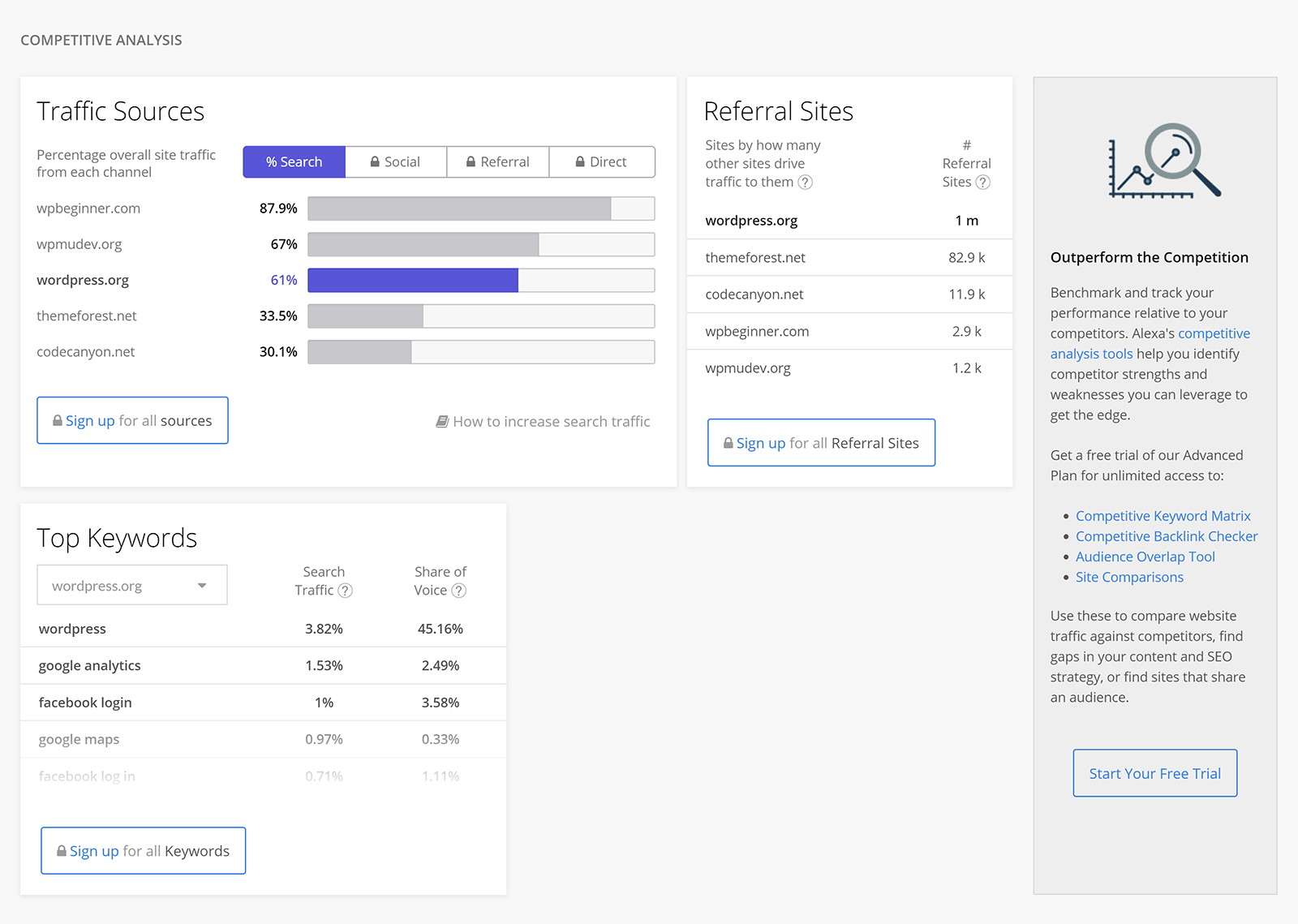Switch to the locked Social tab
1298x924 pixels.
click(396, 162)
